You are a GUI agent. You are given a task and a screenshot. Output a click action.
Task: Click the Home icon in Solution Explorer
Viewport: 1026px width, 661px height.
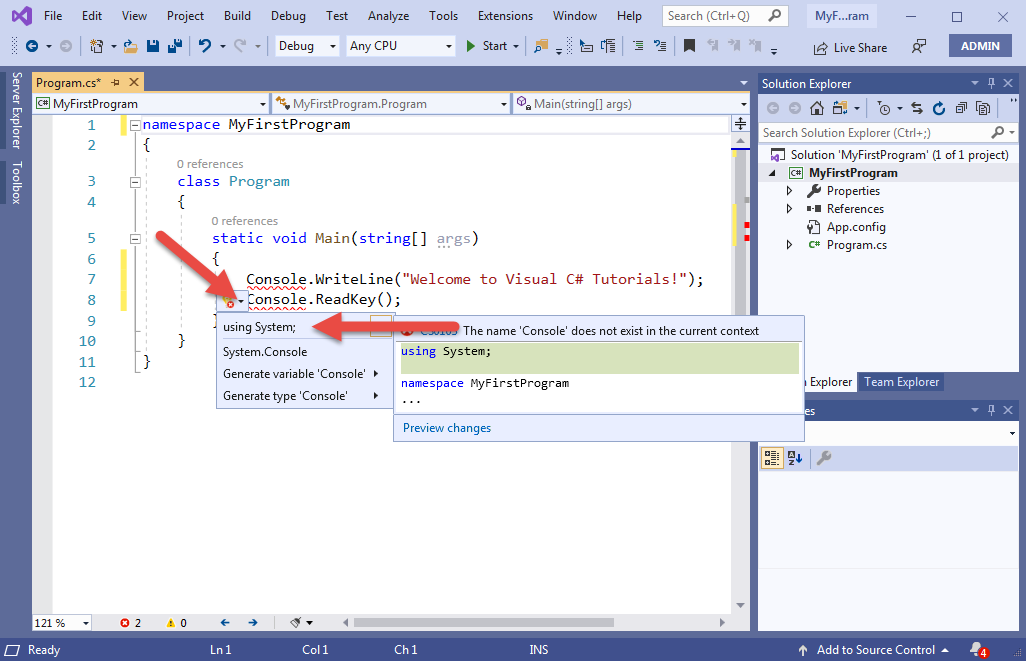[817, 108]
